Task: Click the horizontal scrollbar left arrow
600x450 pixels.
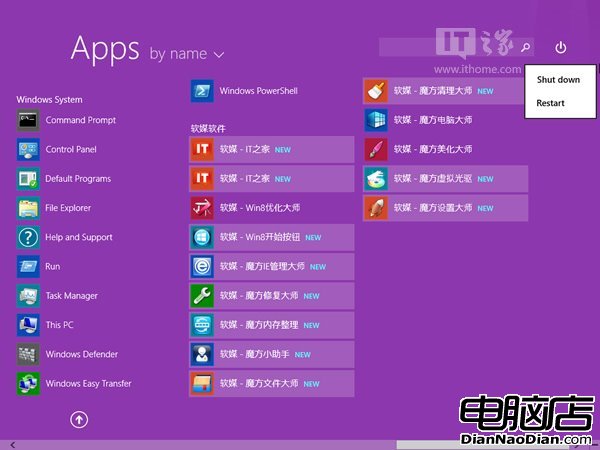Action: (13, 445)
